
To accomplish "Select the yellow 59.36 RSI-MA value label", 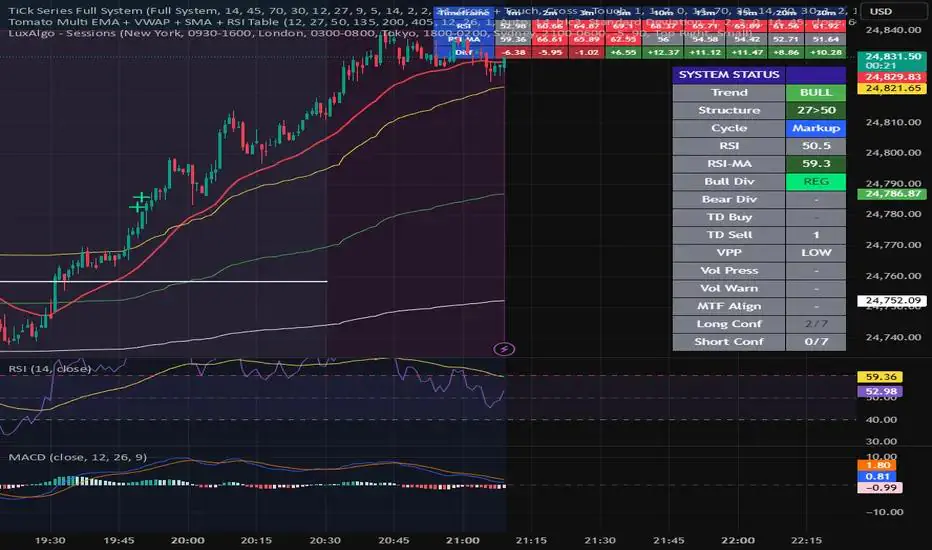I will [880, 377].
